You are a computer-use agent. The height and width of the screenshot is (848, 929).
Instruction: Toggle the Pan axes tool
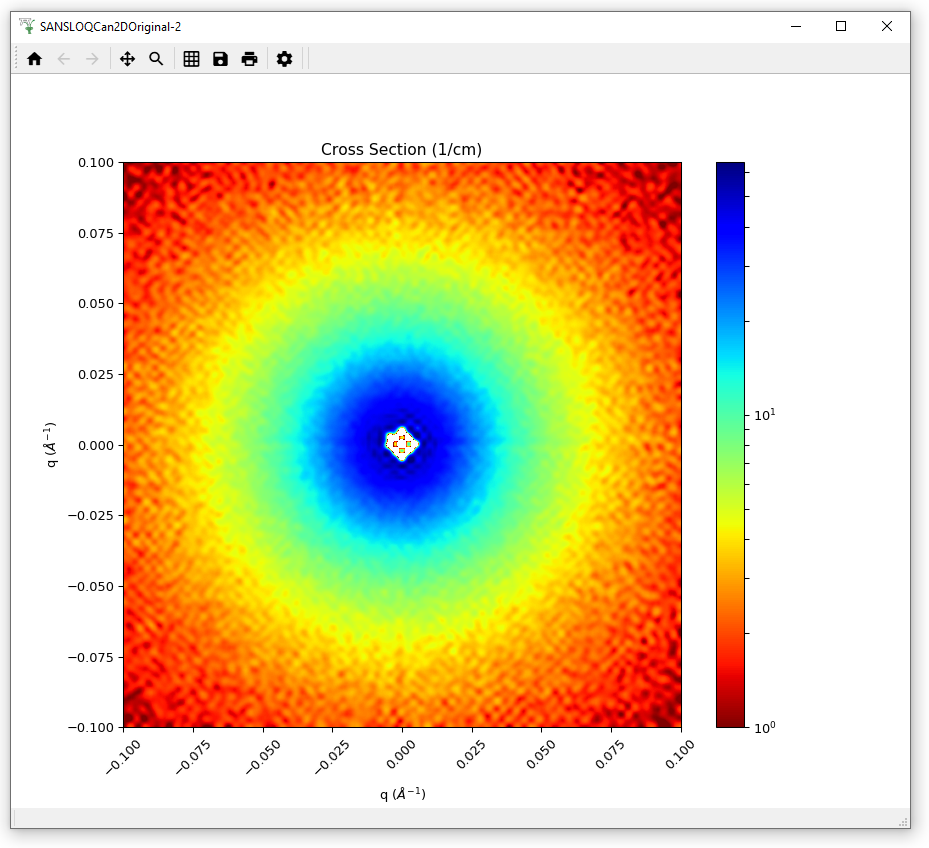click(x=127, y=59)
